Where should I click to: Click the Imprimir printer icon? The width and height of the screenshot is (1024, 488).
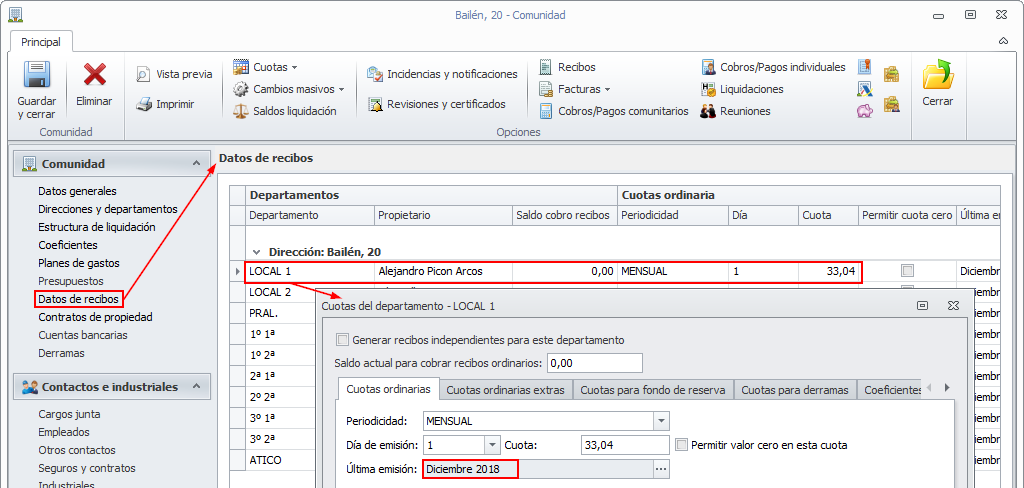(144, 104)
